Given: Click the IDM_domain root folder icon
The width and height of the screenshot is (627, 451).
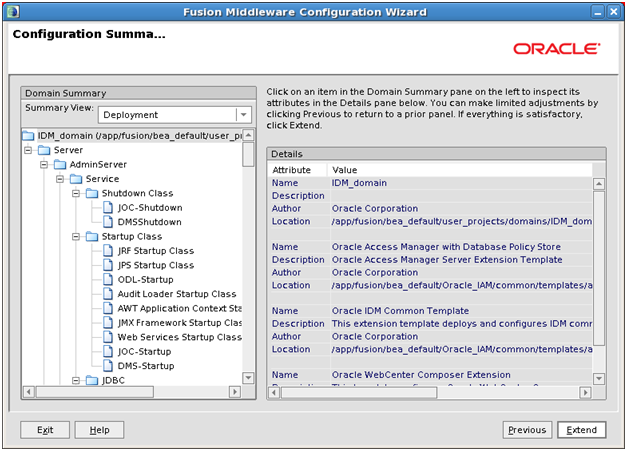Looking at the screenshot, I should [x=28, y=136].
